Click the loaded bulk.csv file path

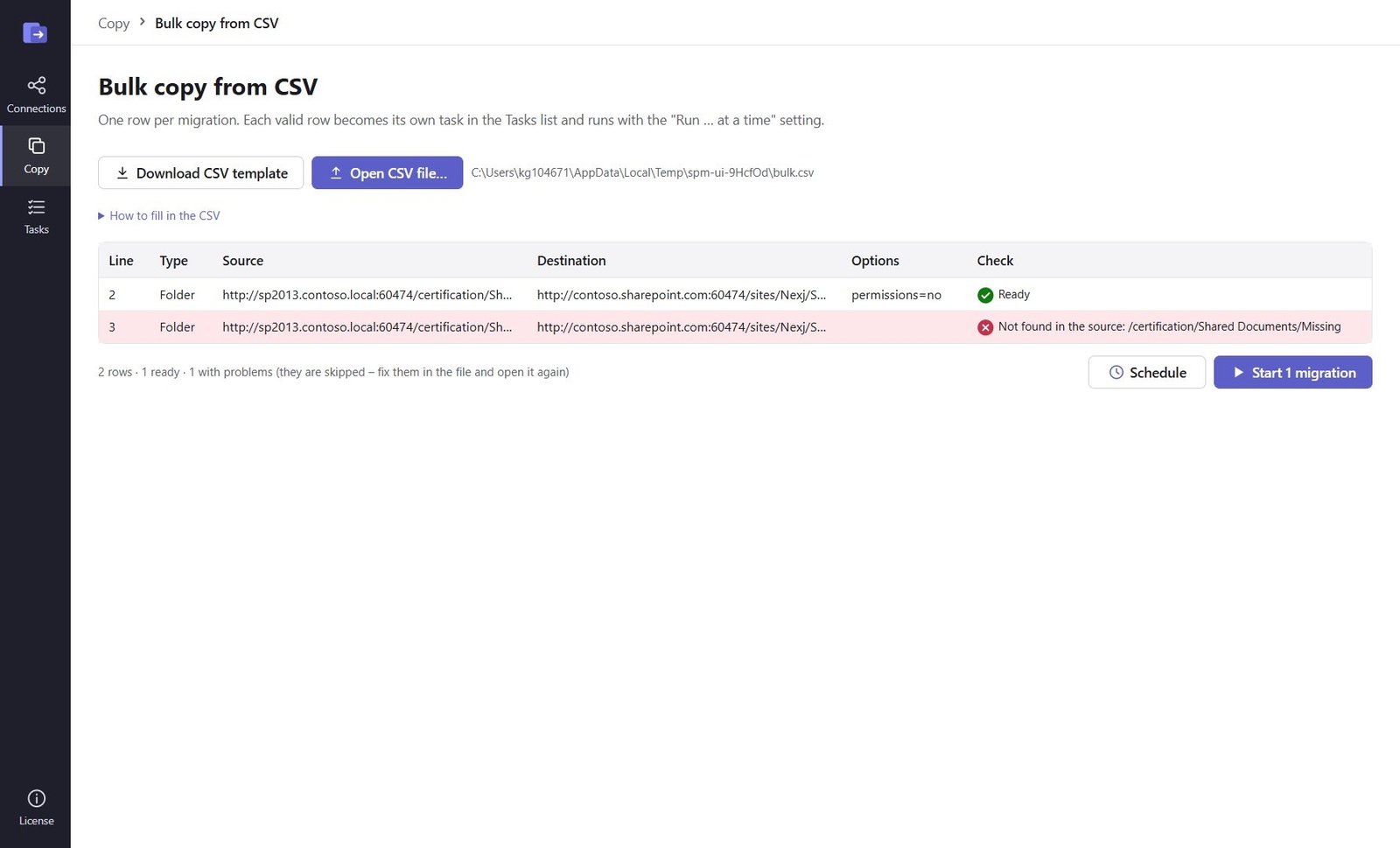[x=642, y=172]
